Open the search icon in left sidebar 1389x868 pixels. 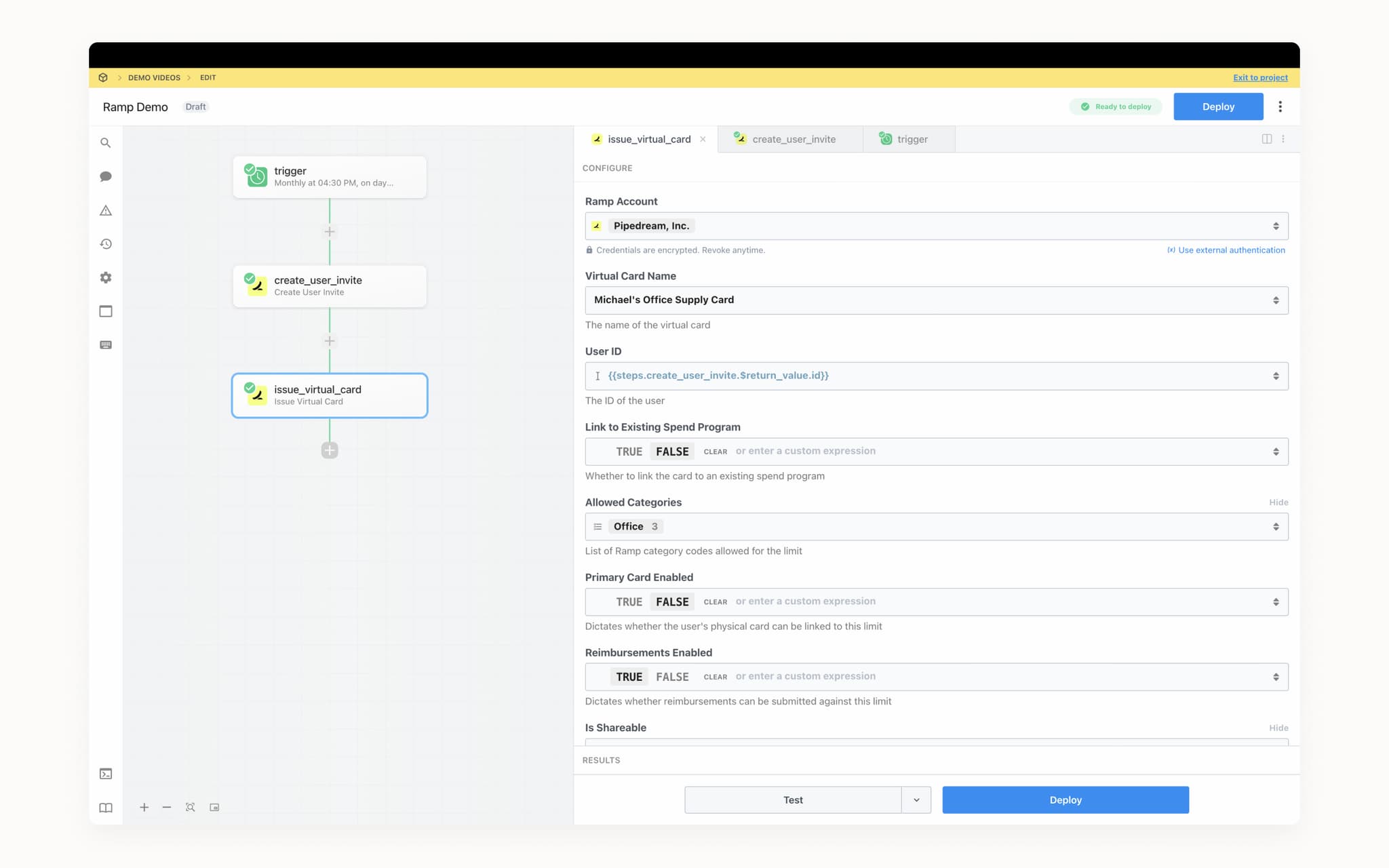[105, 143]
